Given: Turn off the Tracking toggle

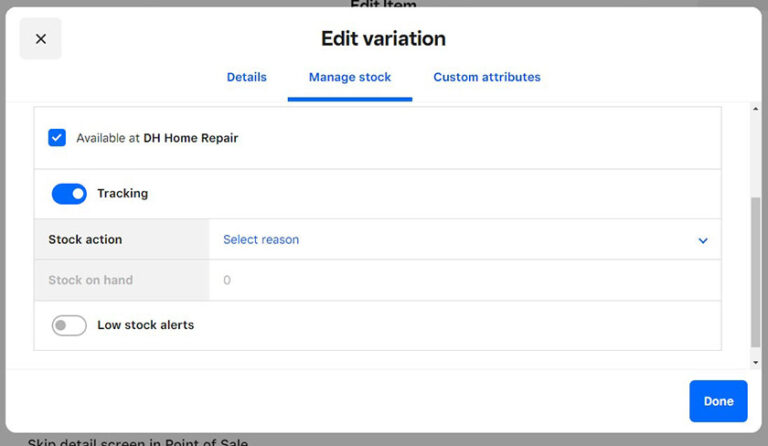Looking at the screenshot, I should pos(69,194).
